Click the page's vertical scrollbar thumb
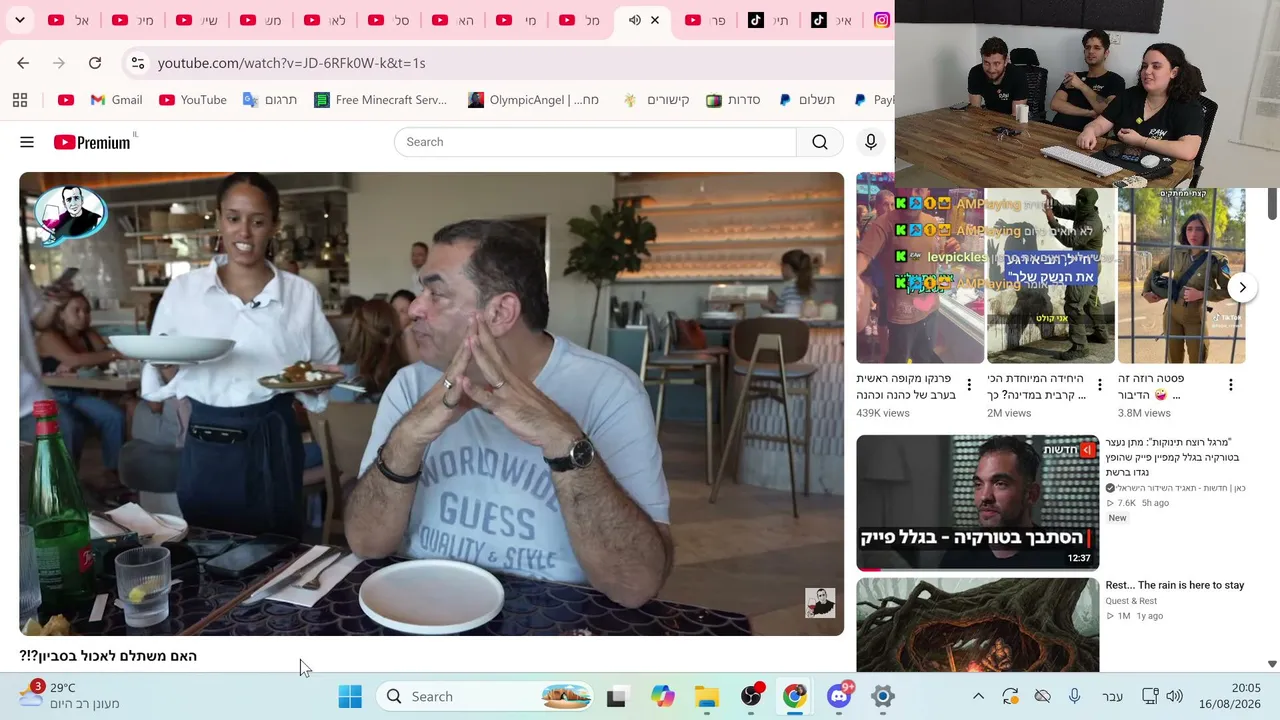 [x=1272, y=204]
